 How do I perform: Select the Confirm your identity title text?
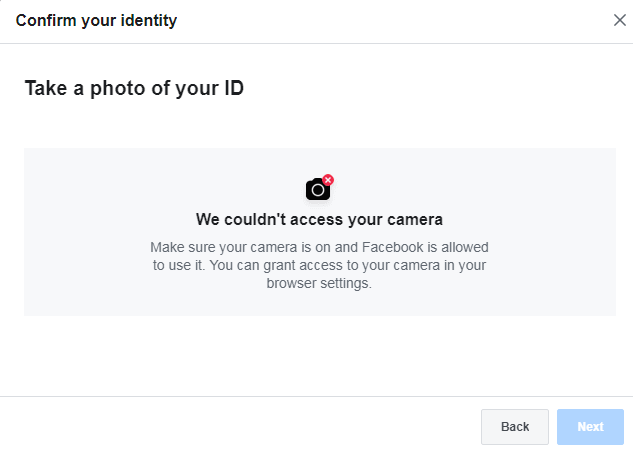(x=96, y=21)
